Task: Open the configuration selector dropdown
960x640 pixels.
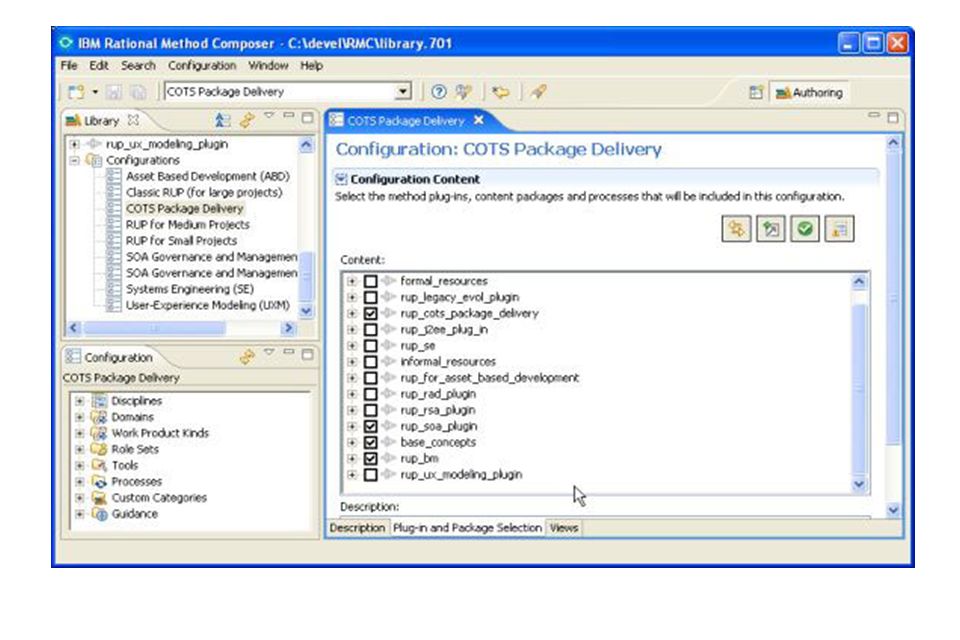Action: tap(402, 92)
